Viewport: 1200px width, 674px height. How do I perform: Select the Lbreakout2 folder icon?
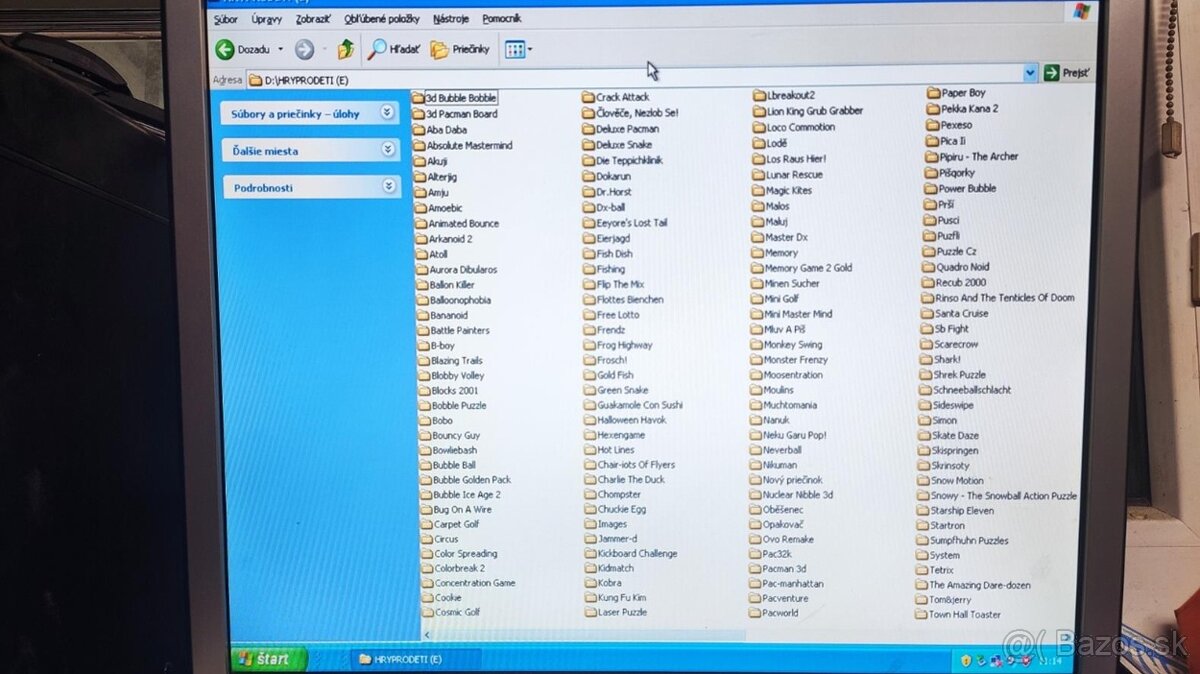(x=759, y=95)
